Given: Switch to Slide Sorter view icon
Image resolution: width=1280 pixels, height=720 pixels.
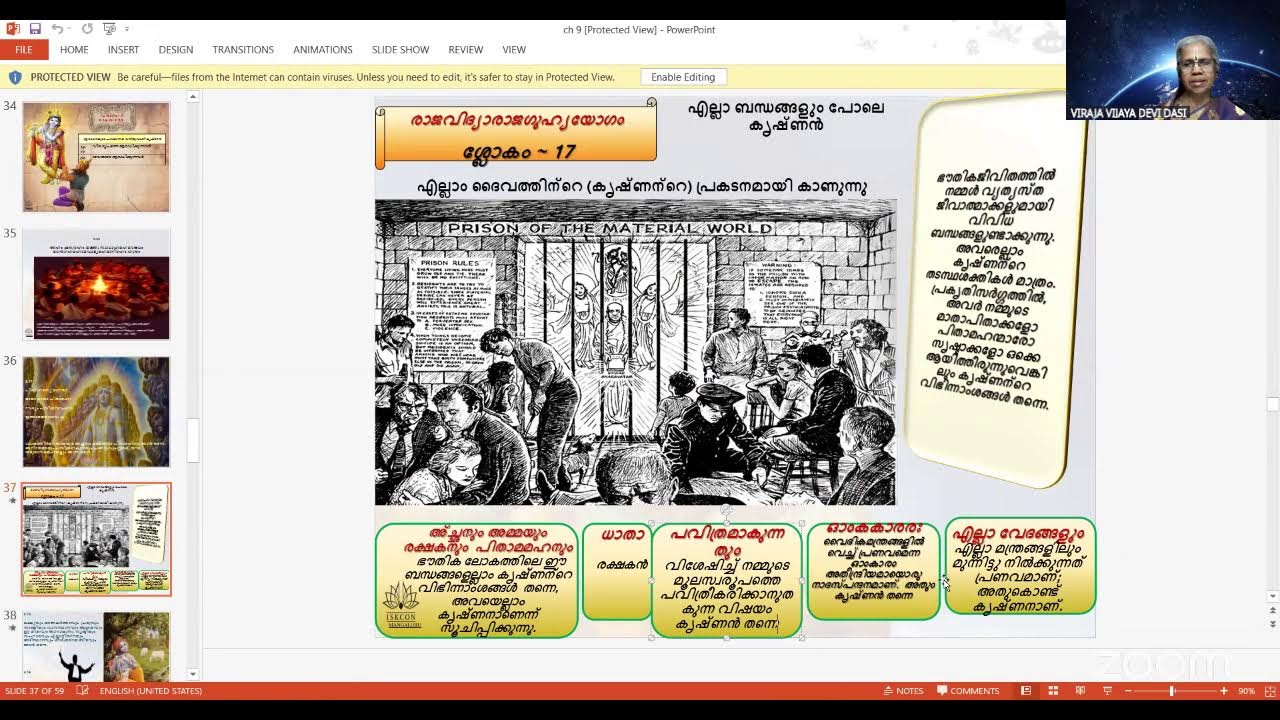Looking at the screenshot, I should click(x=1053, y=691).
